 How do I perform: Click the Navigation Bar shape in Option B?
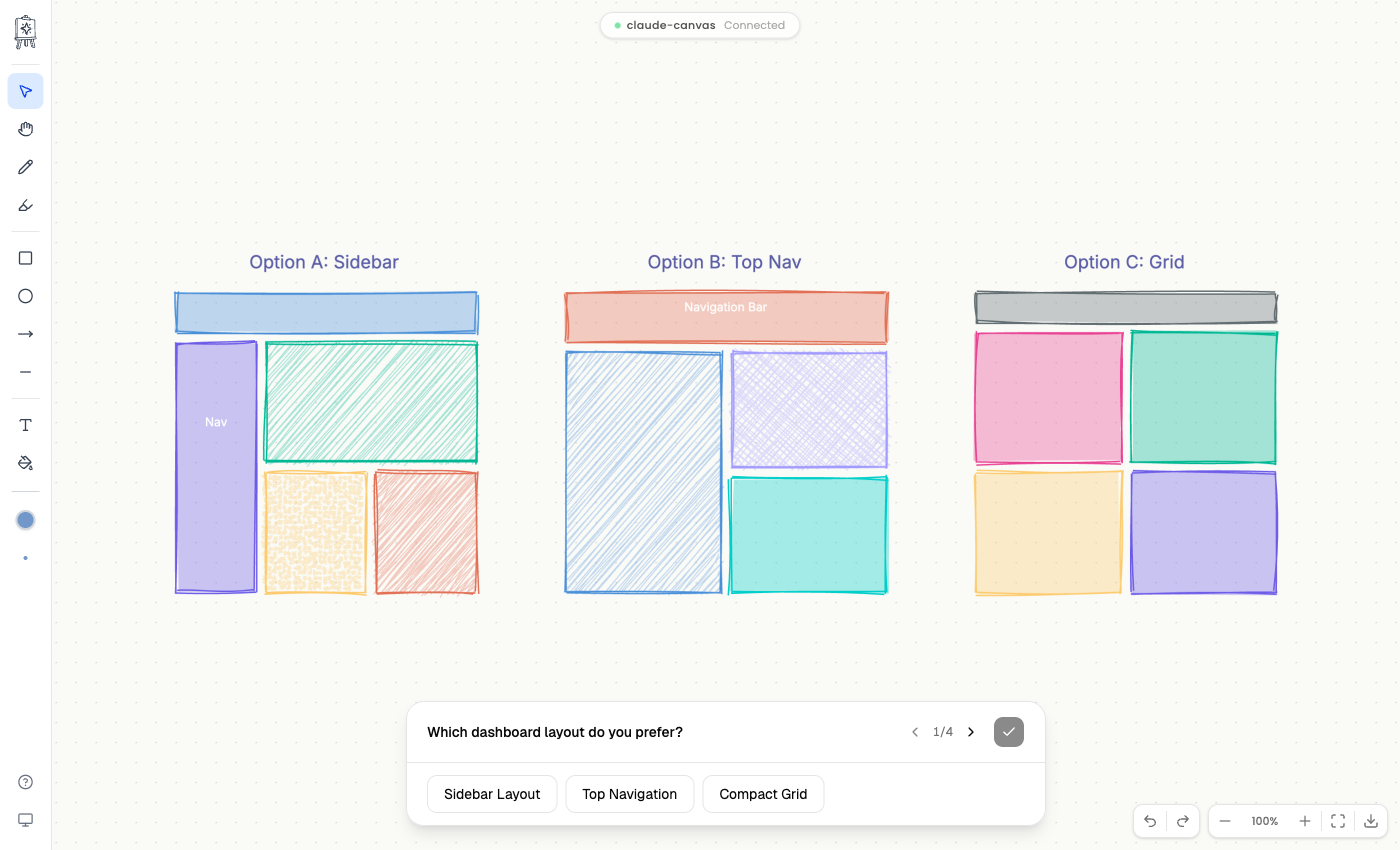(725, 315)
